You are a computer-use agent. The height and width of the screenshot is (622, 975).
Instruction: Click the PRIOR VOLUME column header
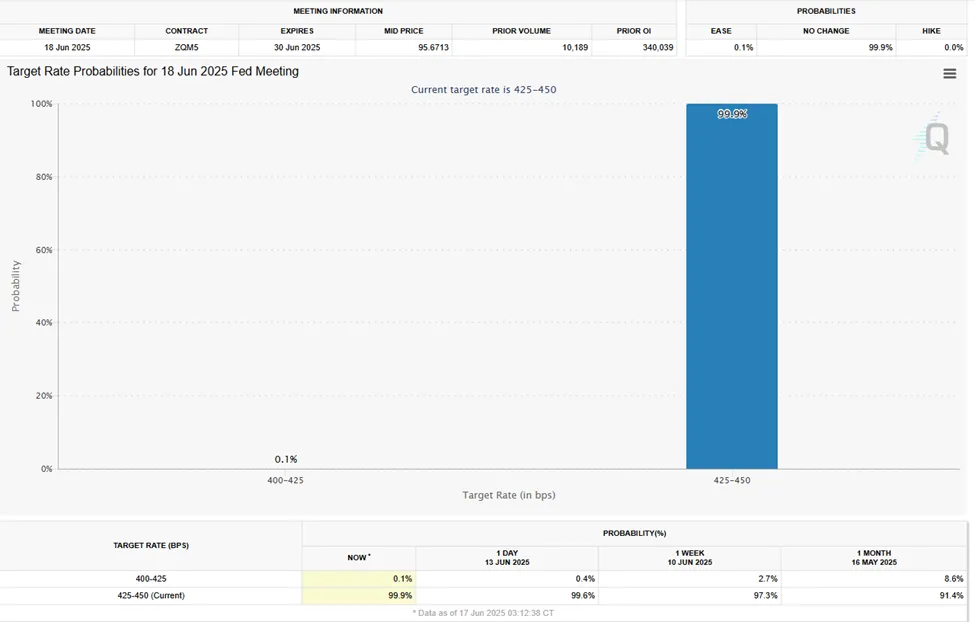[522, 31]
